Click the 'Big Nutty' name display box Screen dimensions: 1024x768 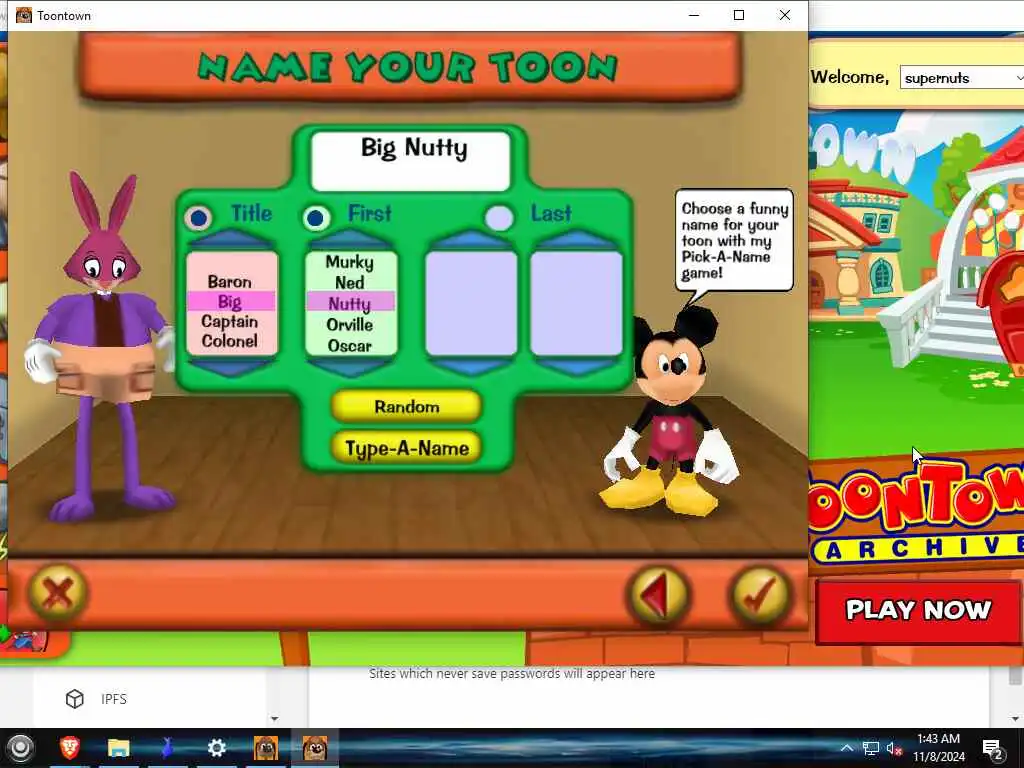(x=411, y=161)
